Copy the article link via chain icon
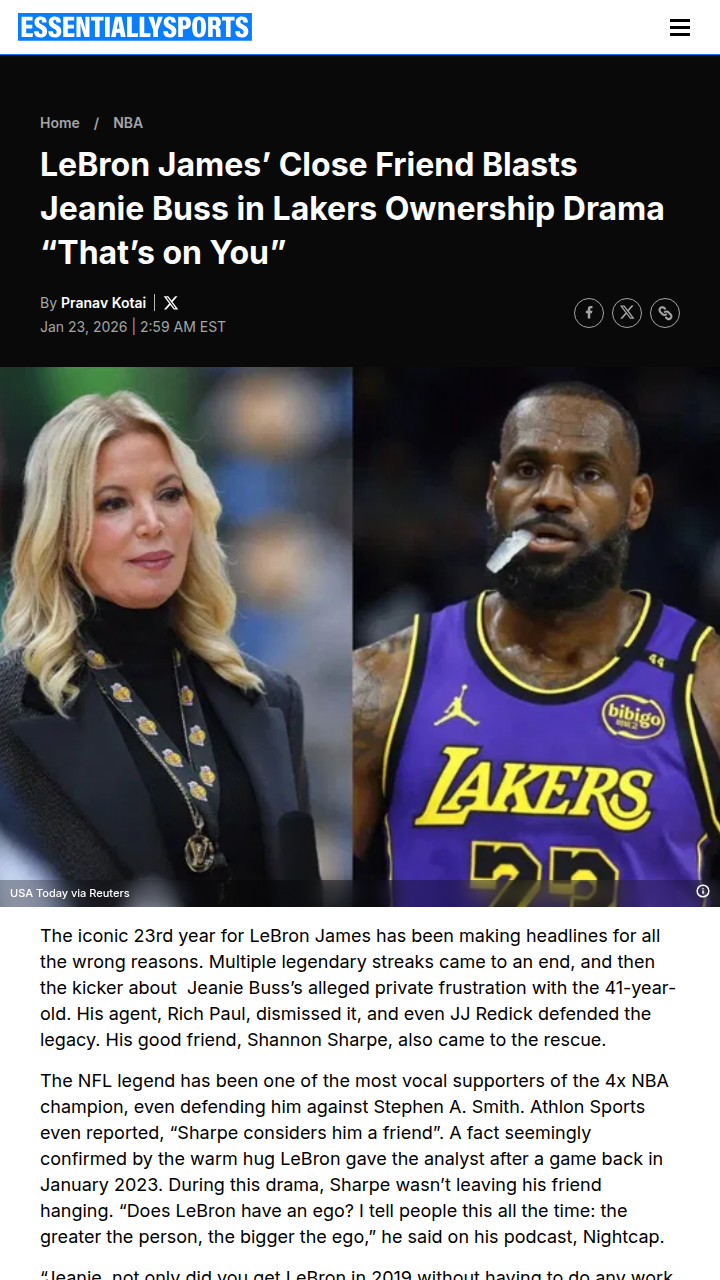 [665, 313]
